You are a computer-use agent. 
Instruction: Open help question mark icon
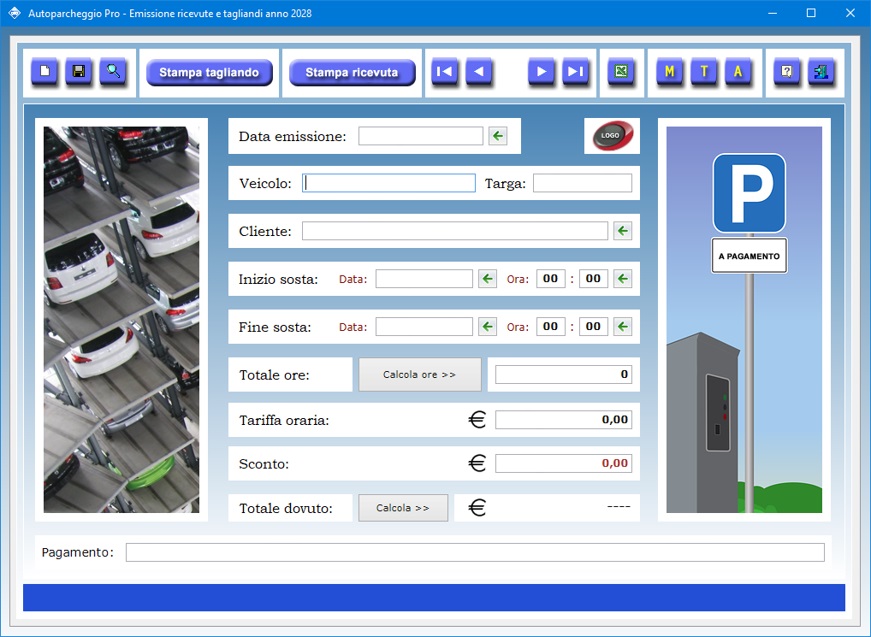click(787, 72)
